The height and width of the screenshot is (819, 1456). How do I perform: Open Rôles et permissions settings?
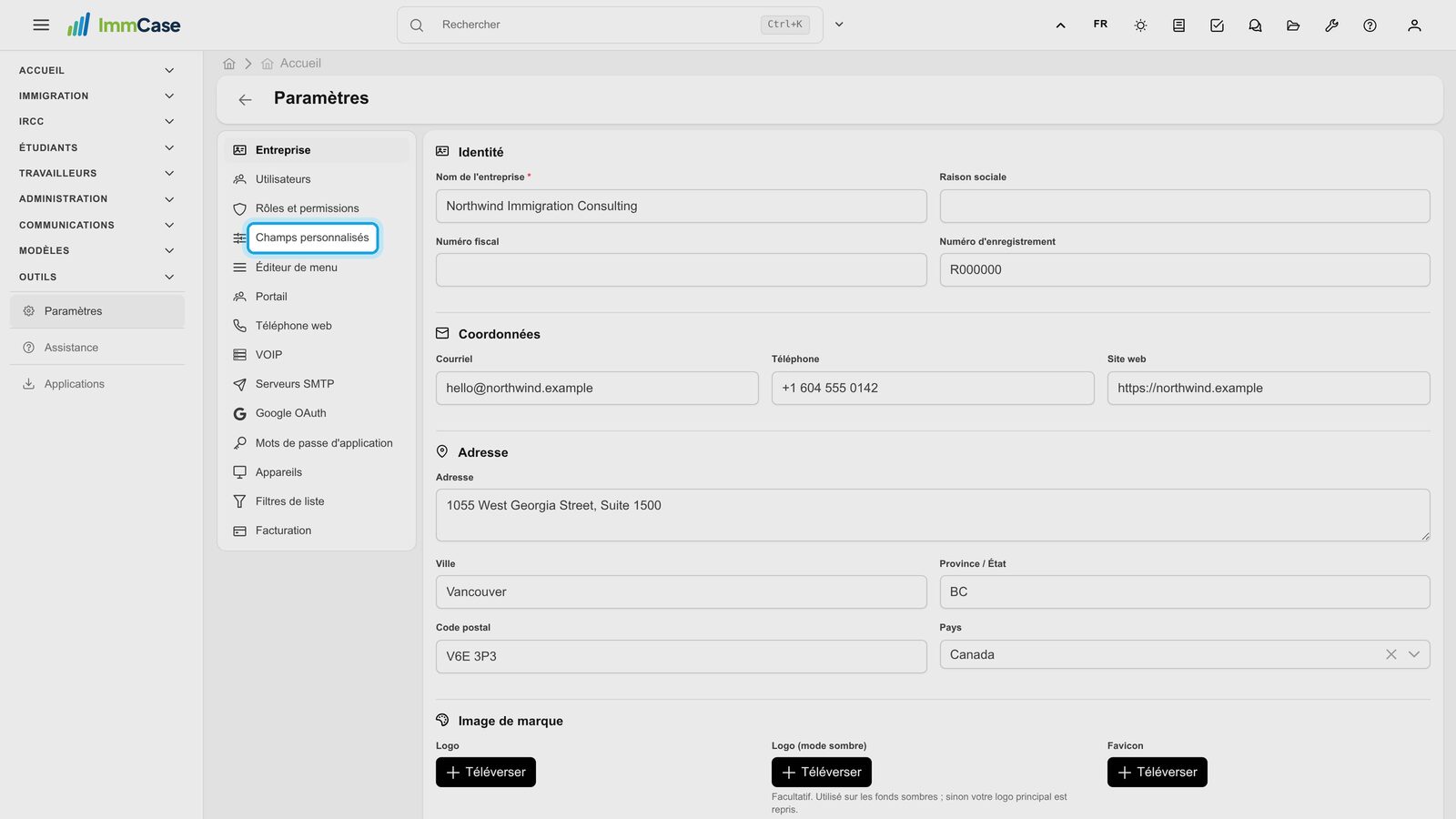coord(317,208)
